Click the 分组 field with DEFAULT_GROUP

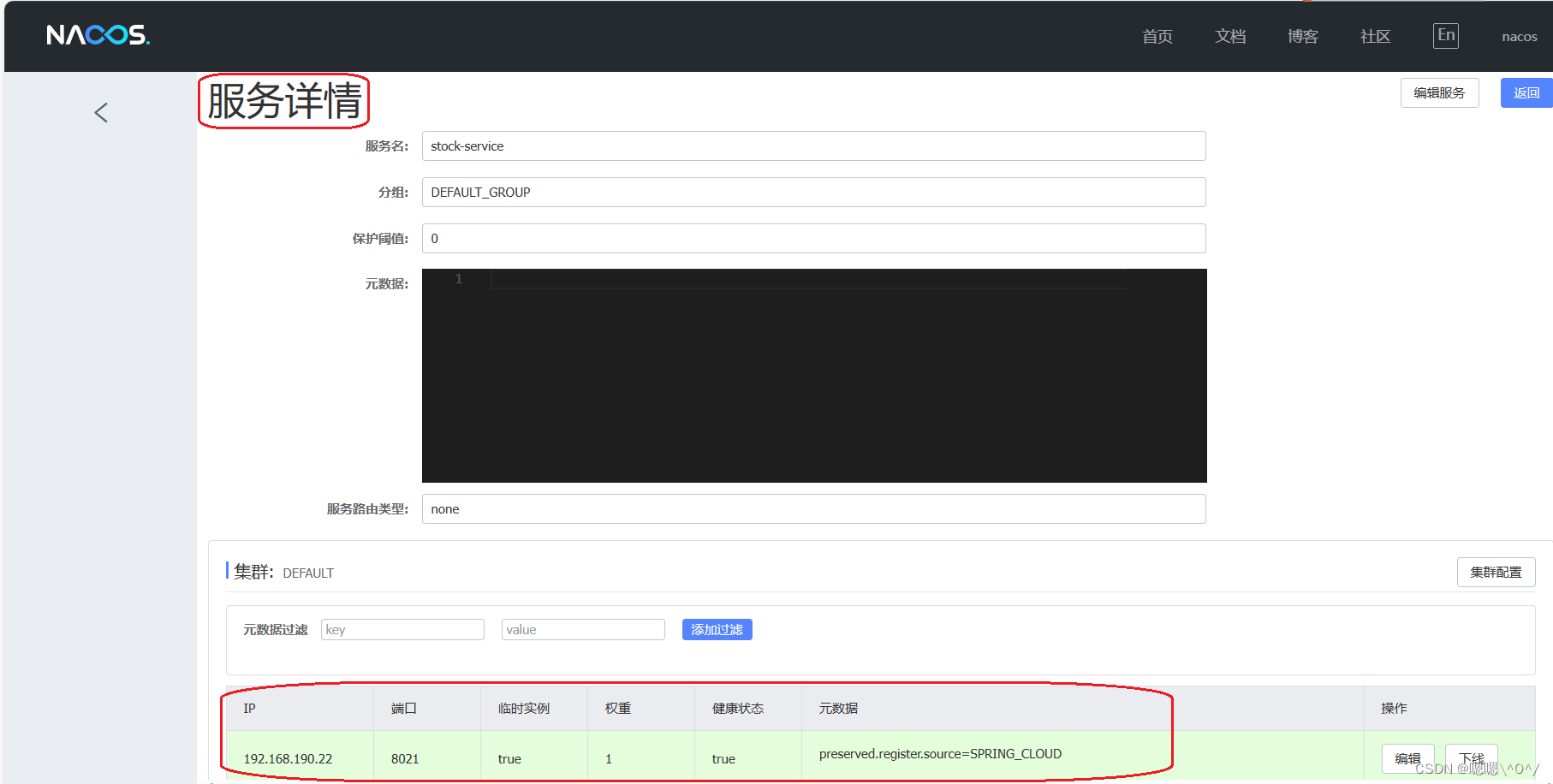pyautogui.click(x=814, y=192)
